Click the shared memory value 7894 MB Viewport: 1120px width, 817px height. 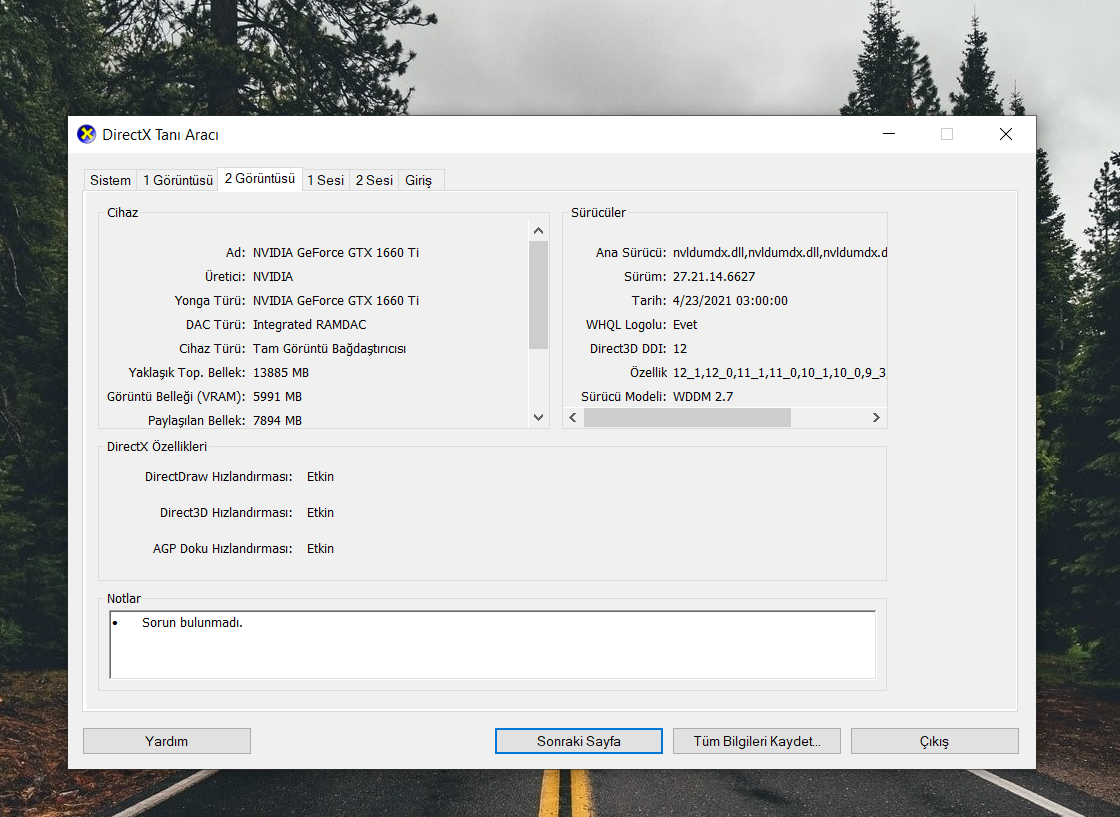point(277,421)
